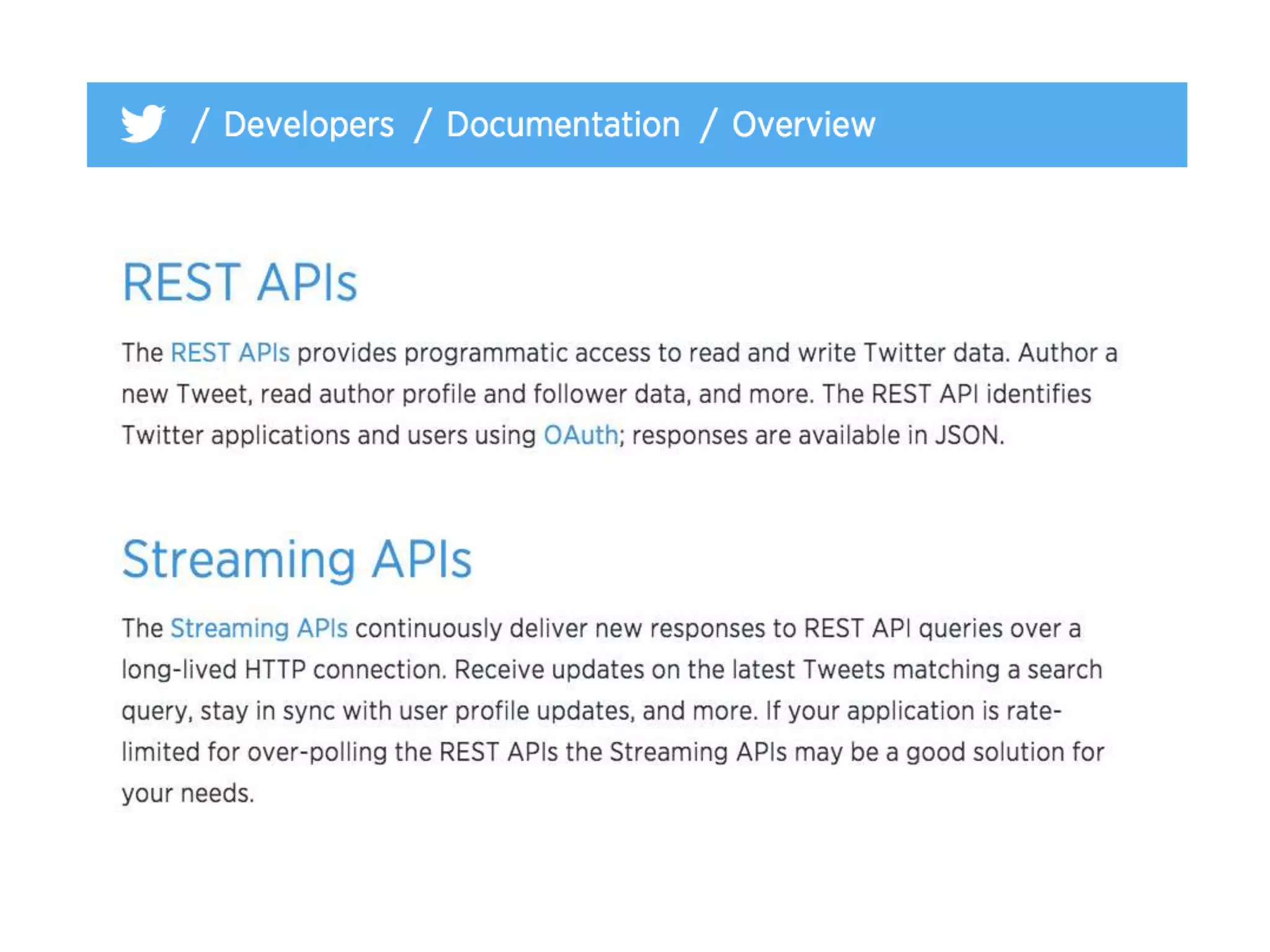Screen dimensions: 1270x952
Task: Follow the inline Streaming APIs link
Action: pyautogui.click(x=259, y=628)
